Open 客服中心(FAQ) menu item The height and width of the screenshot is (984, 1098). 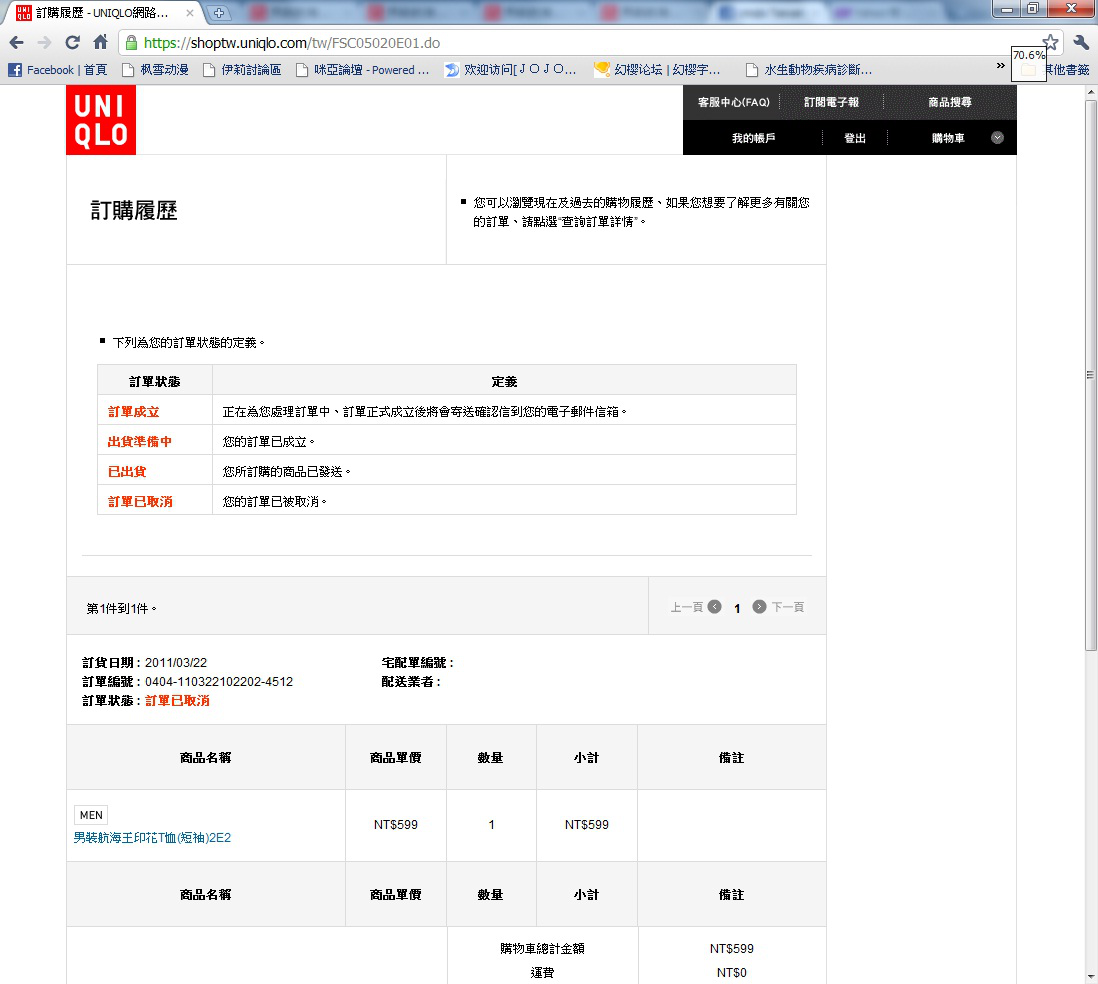point(733,102)
